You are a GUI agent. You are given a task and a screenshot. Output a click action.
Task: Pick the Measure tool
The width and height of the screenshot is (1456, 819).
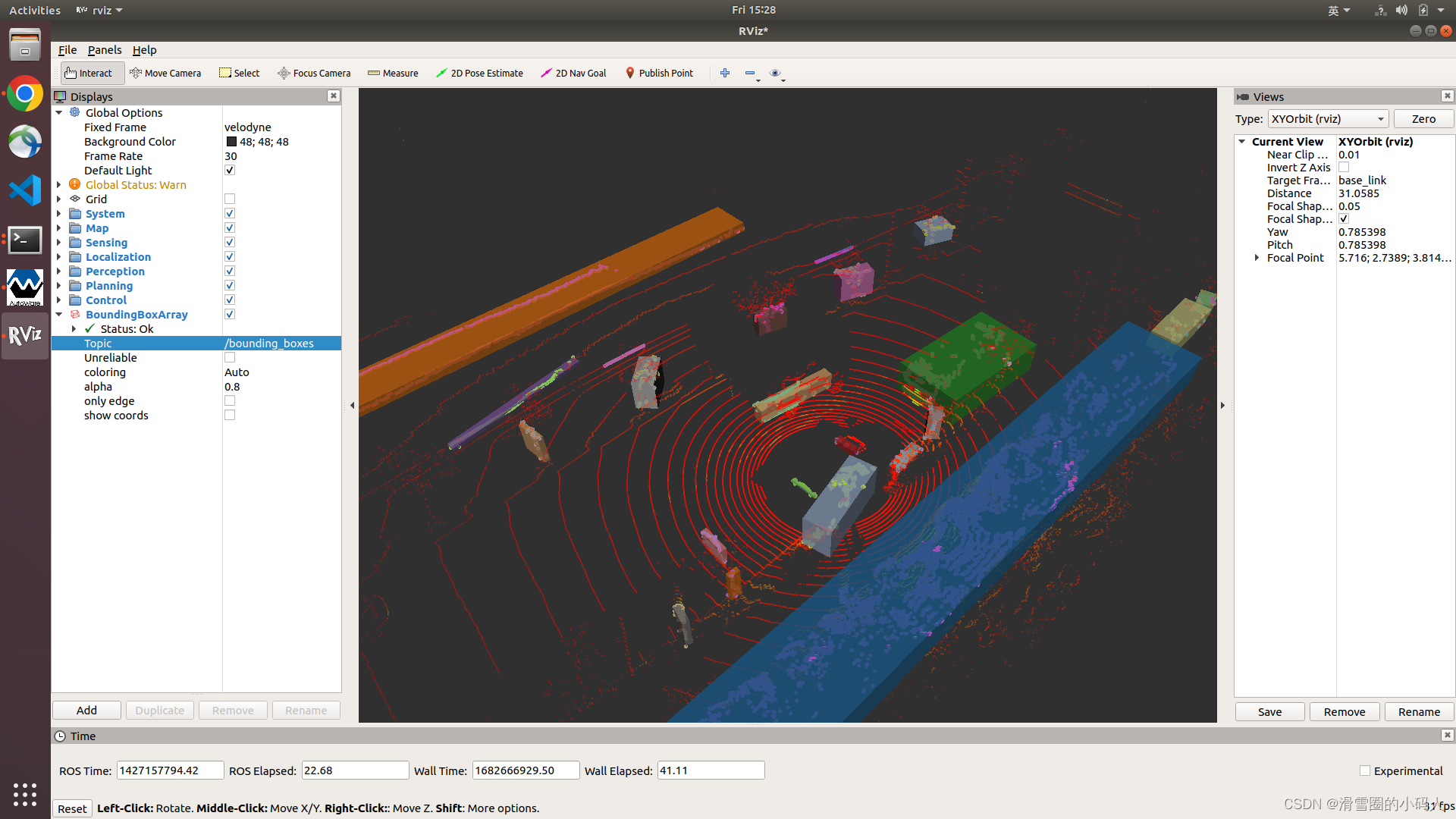point(393,73)
